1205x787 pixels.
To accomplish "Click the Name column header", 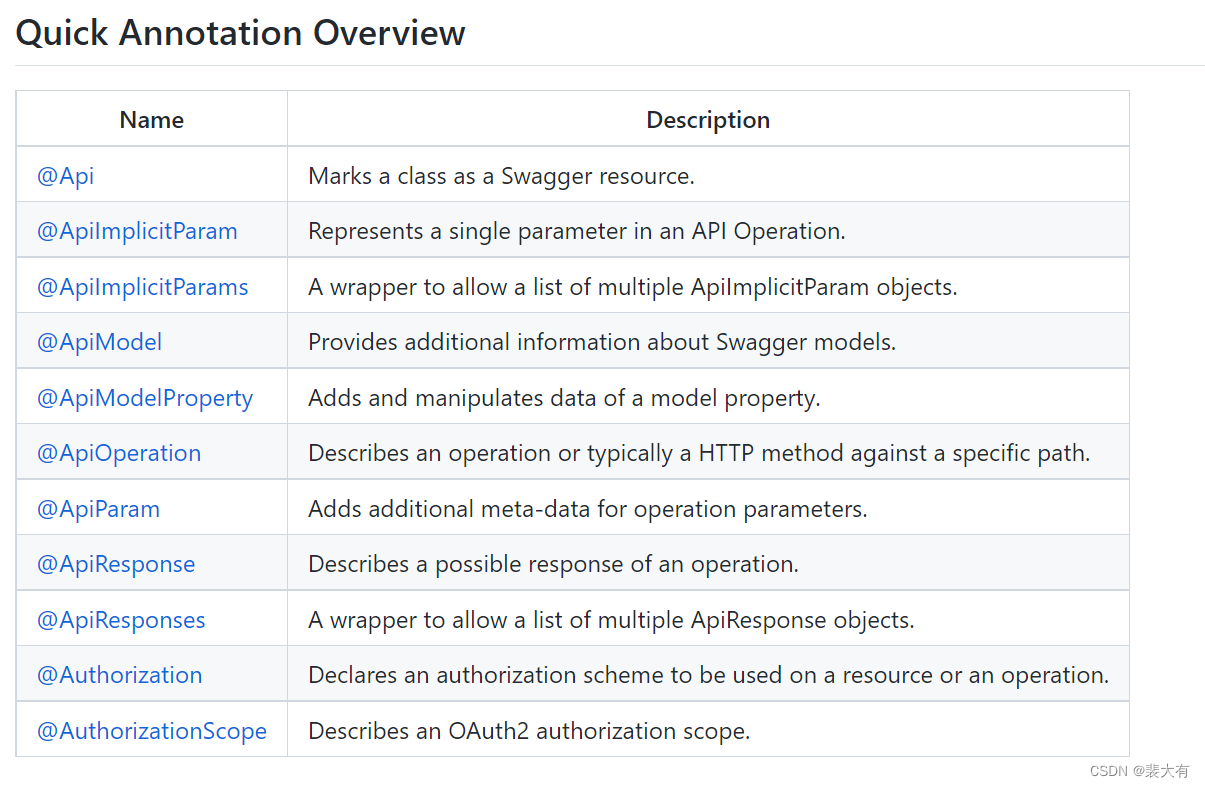I will tap(151, 119).
